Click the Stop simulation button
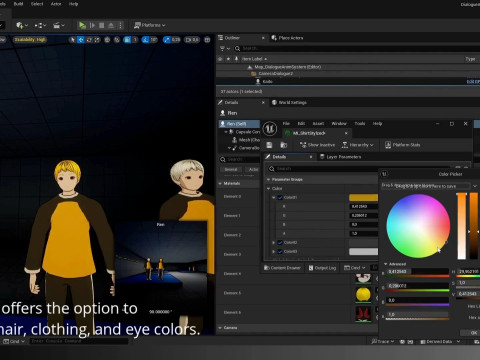Image resolution: width=480 pixels, height=360 pixels. tap(102, 25)
